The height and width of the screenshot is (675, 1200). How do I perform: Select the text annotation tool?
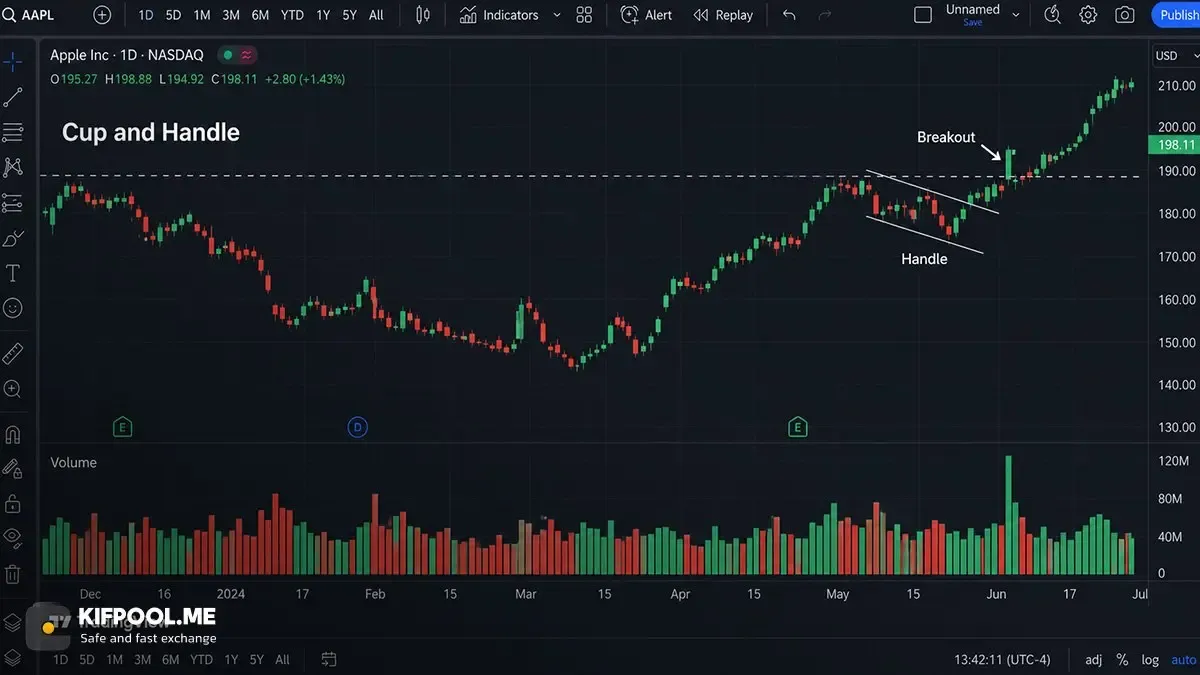(x=13, y=273)
